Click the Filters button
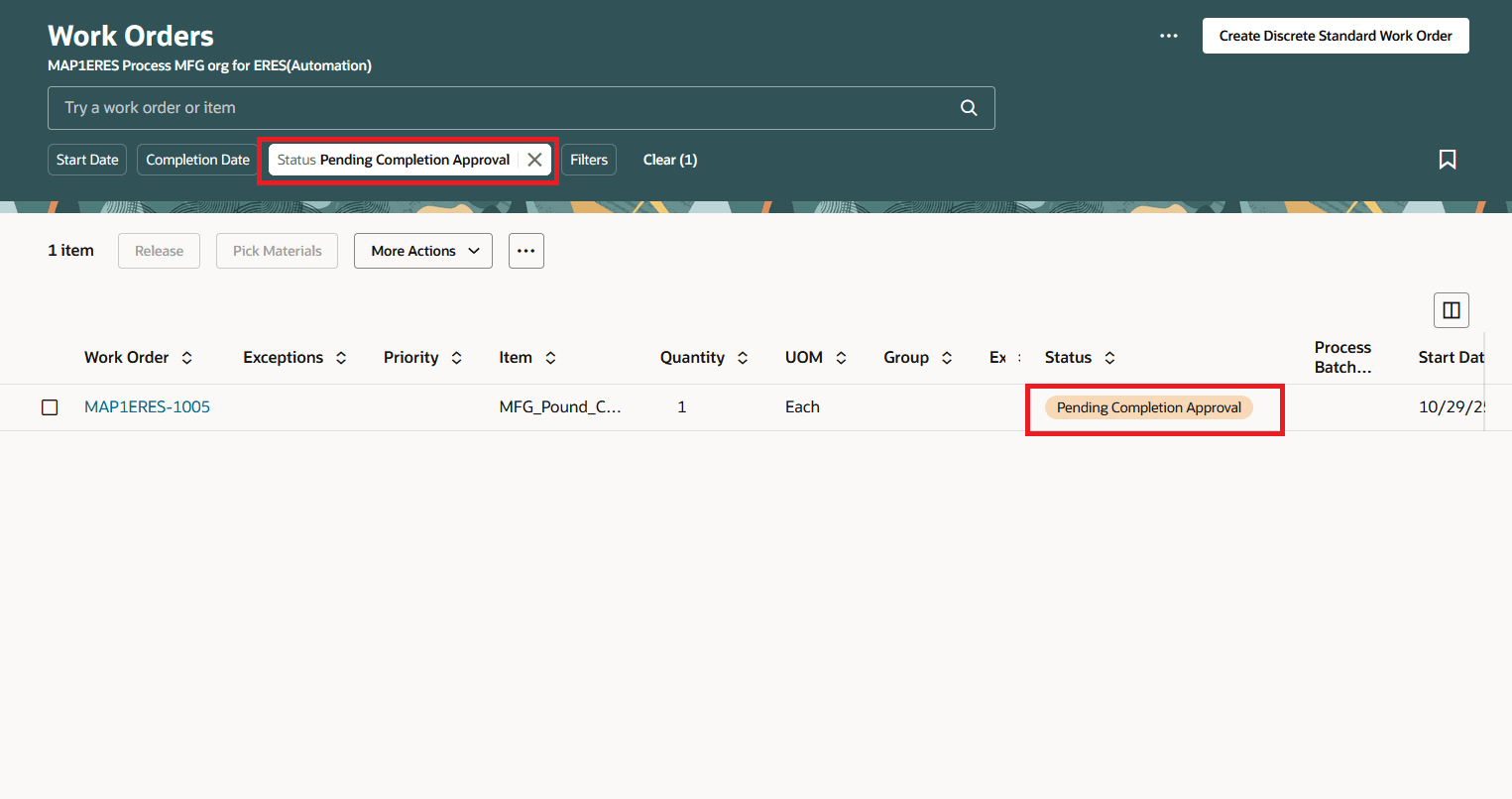This screenshot has height=799, width=1512. point(589,160)
